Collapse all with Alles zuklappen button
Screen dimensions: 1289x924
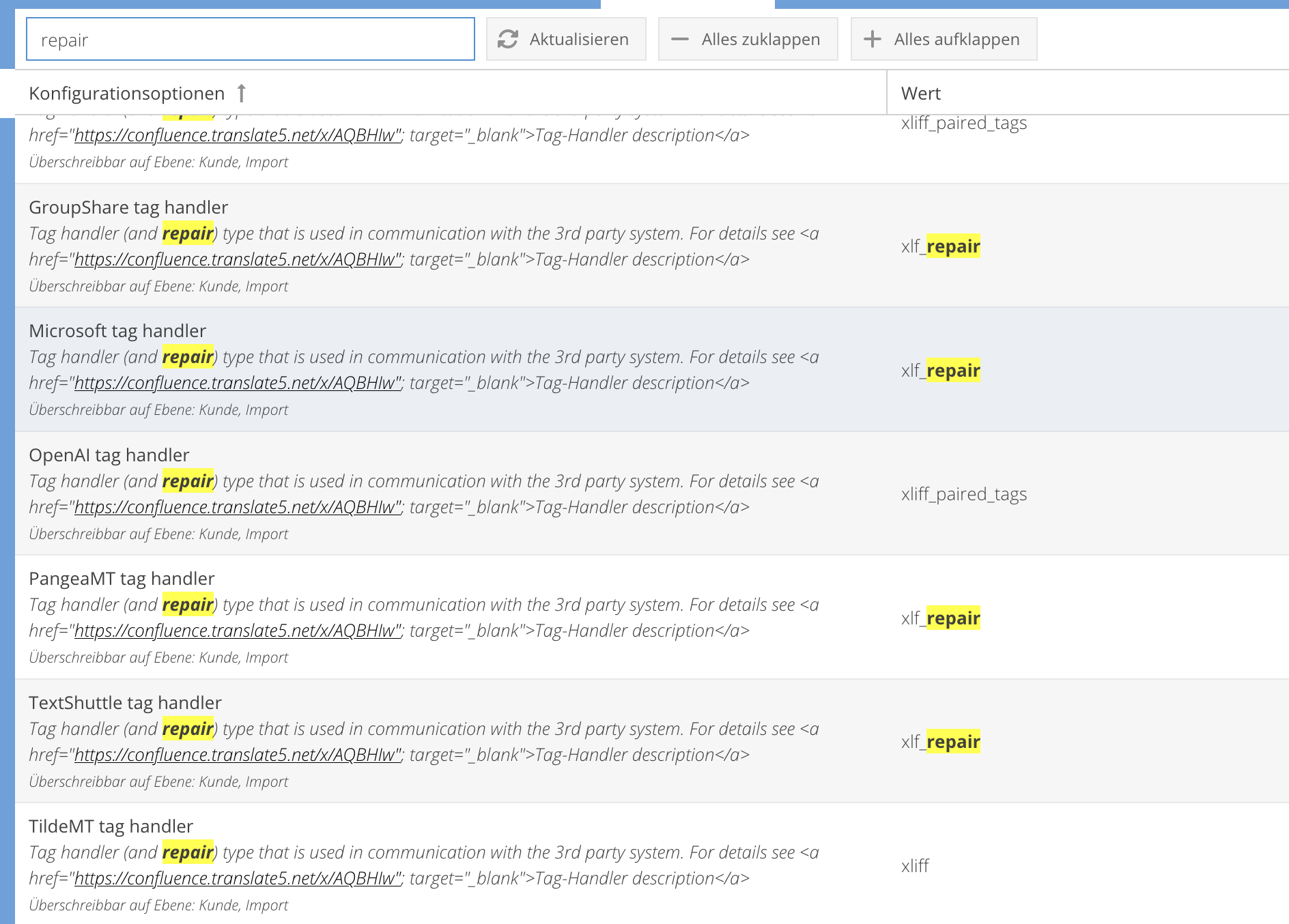point(748,40)
